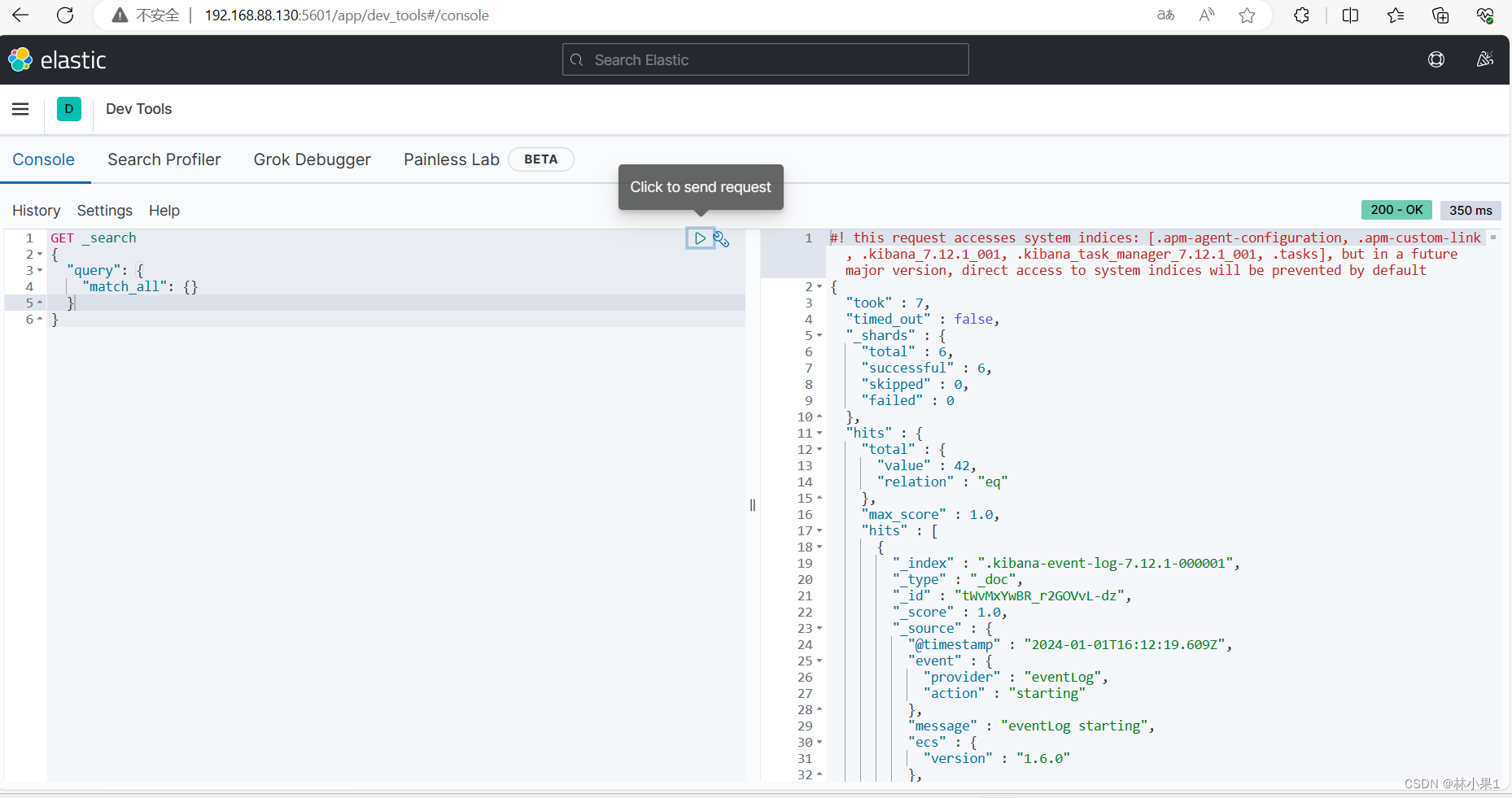Click the browser back arrow
Viewport: 1512px width, 798px height.
click(20, 15)
